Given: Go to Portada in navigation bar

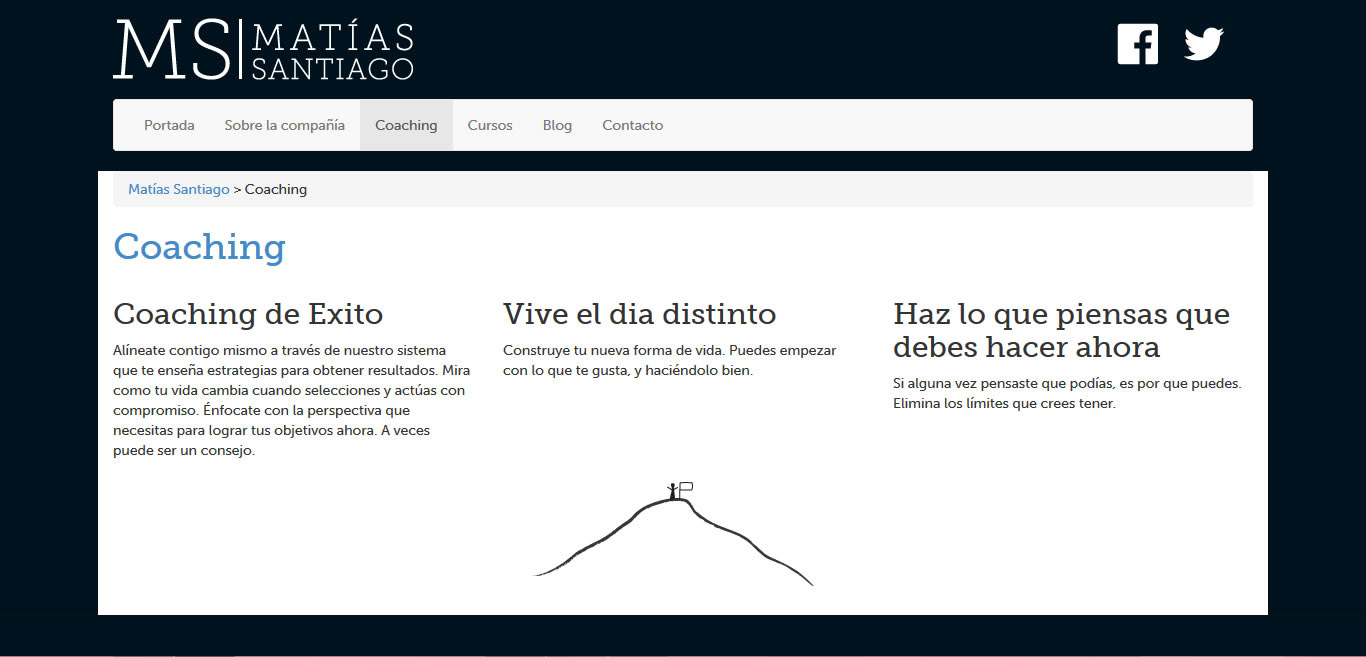Looking at the screenshot, I should [x=169, y=125].
